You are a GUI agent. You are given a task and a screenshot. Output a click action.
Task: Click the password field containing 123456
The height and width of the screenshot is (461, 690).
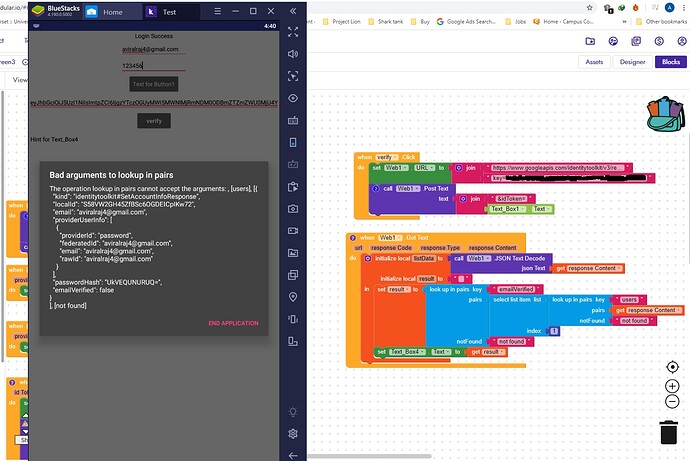(x=154, y=66)
